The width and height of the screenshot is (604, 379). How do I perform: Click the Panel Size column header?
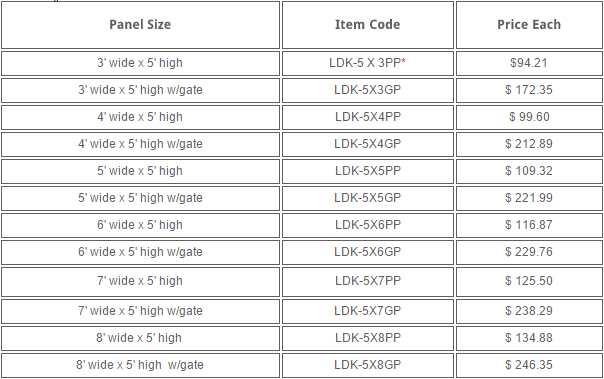click(x=140, y=25)
